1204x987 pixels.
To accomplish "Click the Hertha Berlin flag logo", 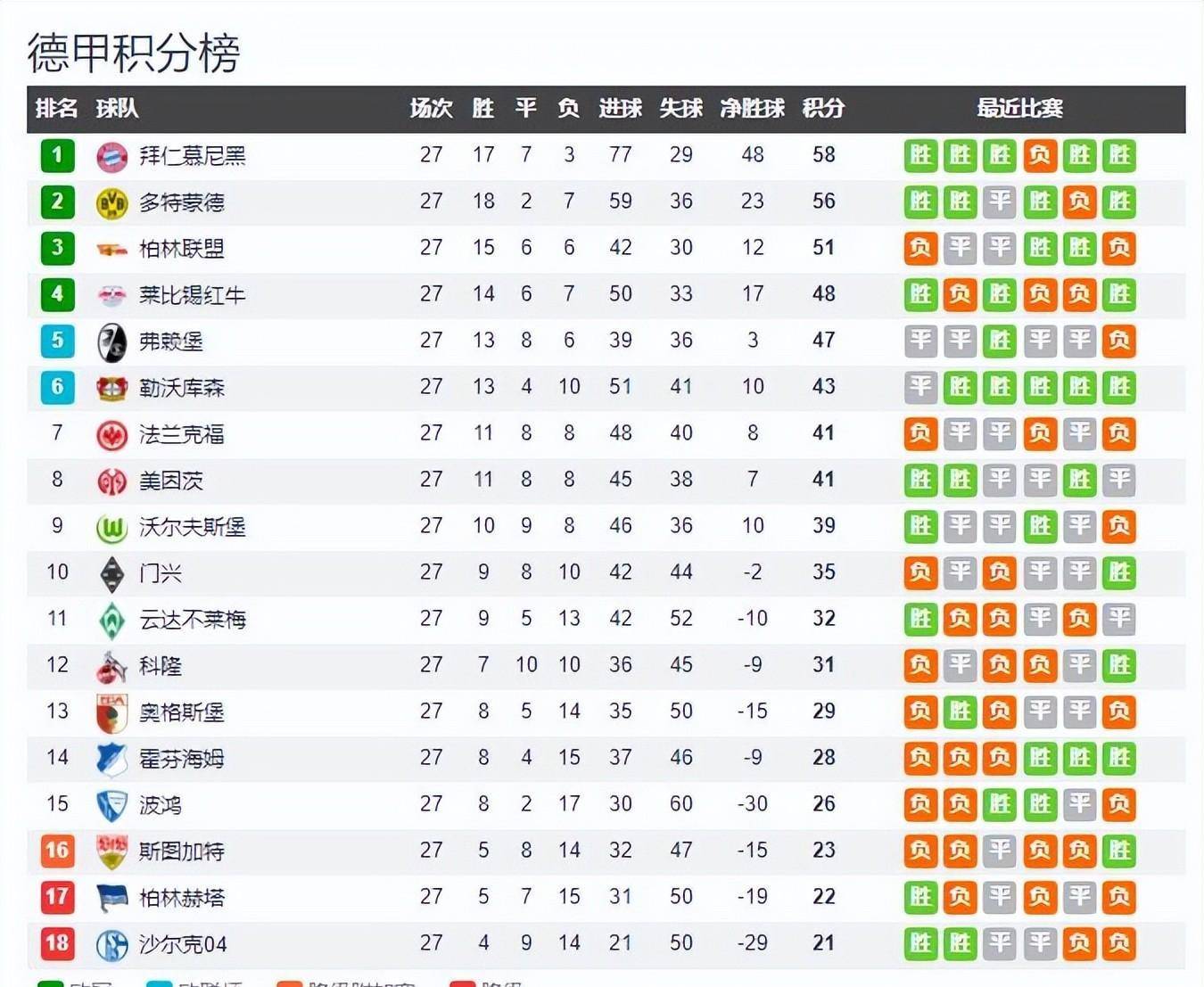I will click(x=111, y=898).
